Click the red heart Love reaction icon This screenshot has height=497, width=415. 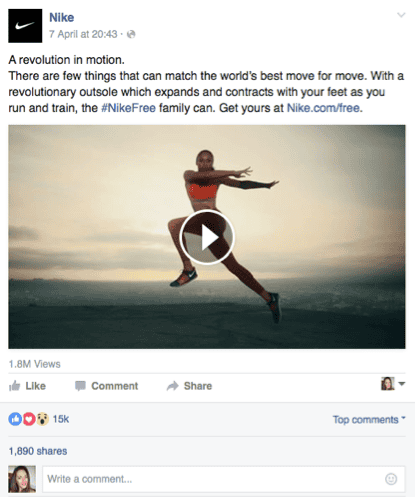(x=29, y=419)
